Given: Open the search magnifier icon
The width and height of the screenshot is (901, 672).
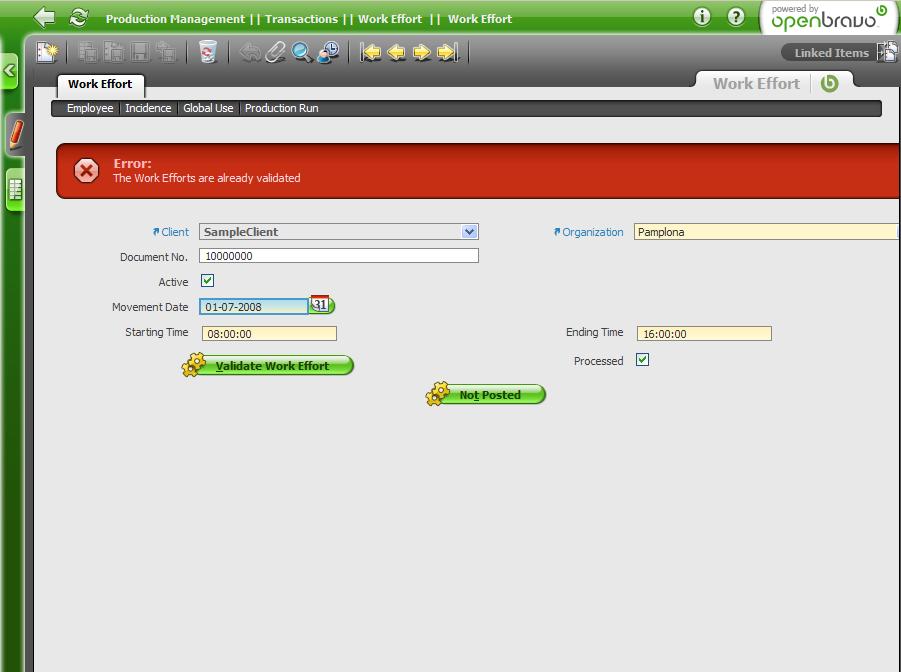Looking at the screenshot, I should pyautogui.click(x=302, y=52).
